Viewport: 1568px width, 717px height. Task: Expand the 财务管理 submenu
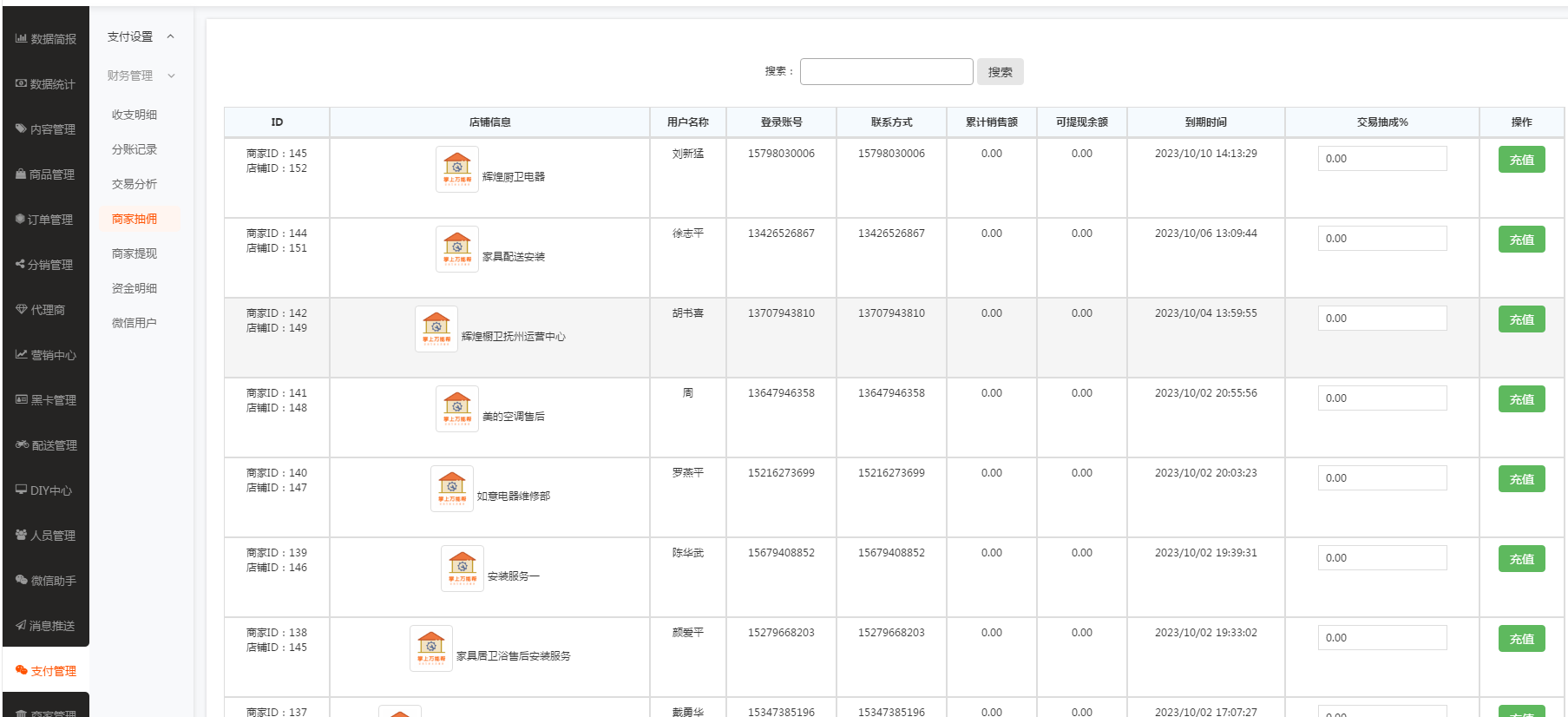tap(141, 76)
